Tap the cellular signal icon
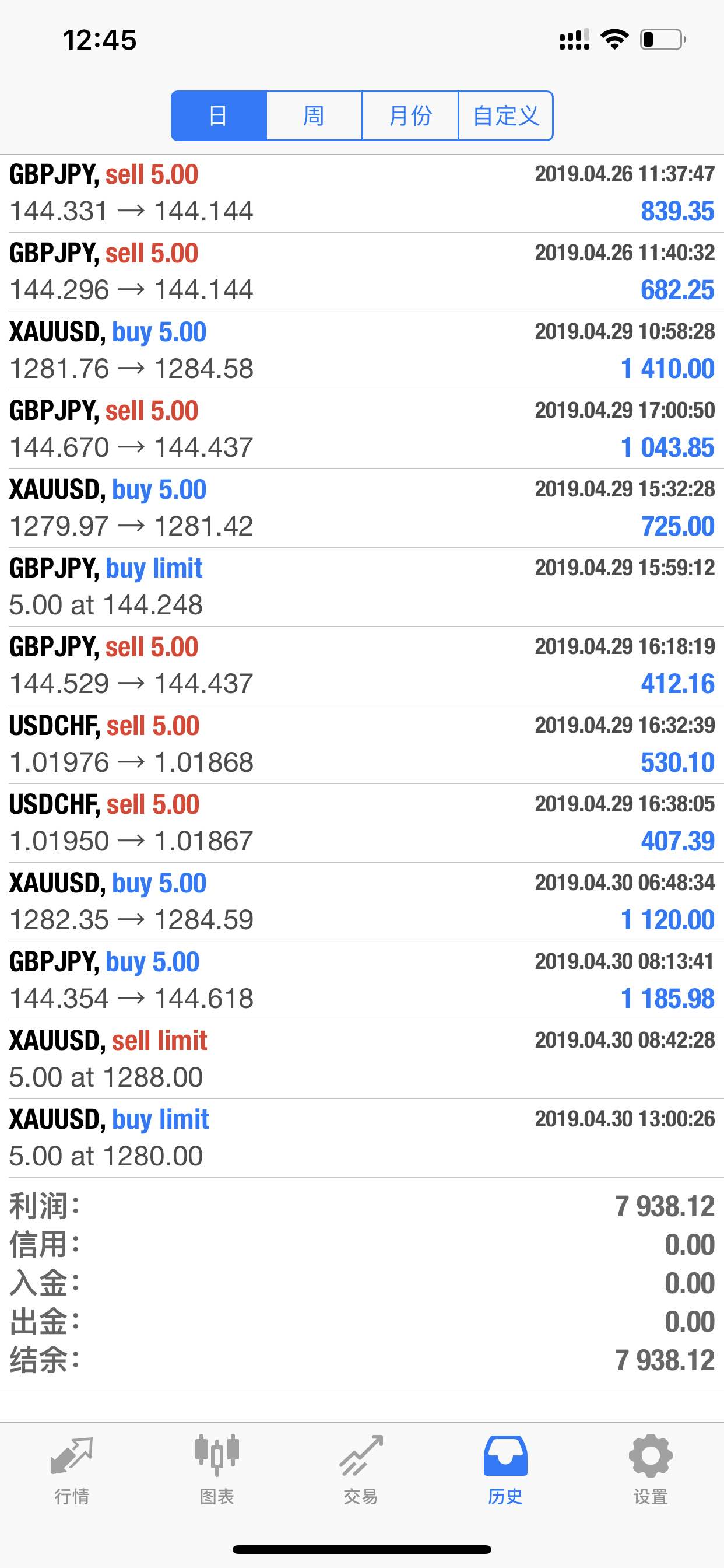This screenshot has width=724, height=1568. pyautogui.click(x=574, y=40)
